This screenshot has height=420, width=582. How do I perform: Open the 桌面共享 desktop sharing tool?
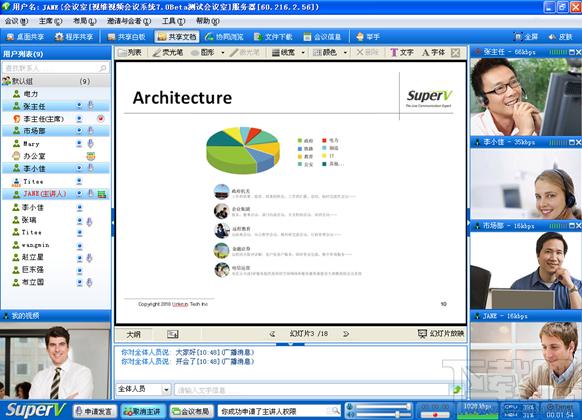tap(25, 37)
